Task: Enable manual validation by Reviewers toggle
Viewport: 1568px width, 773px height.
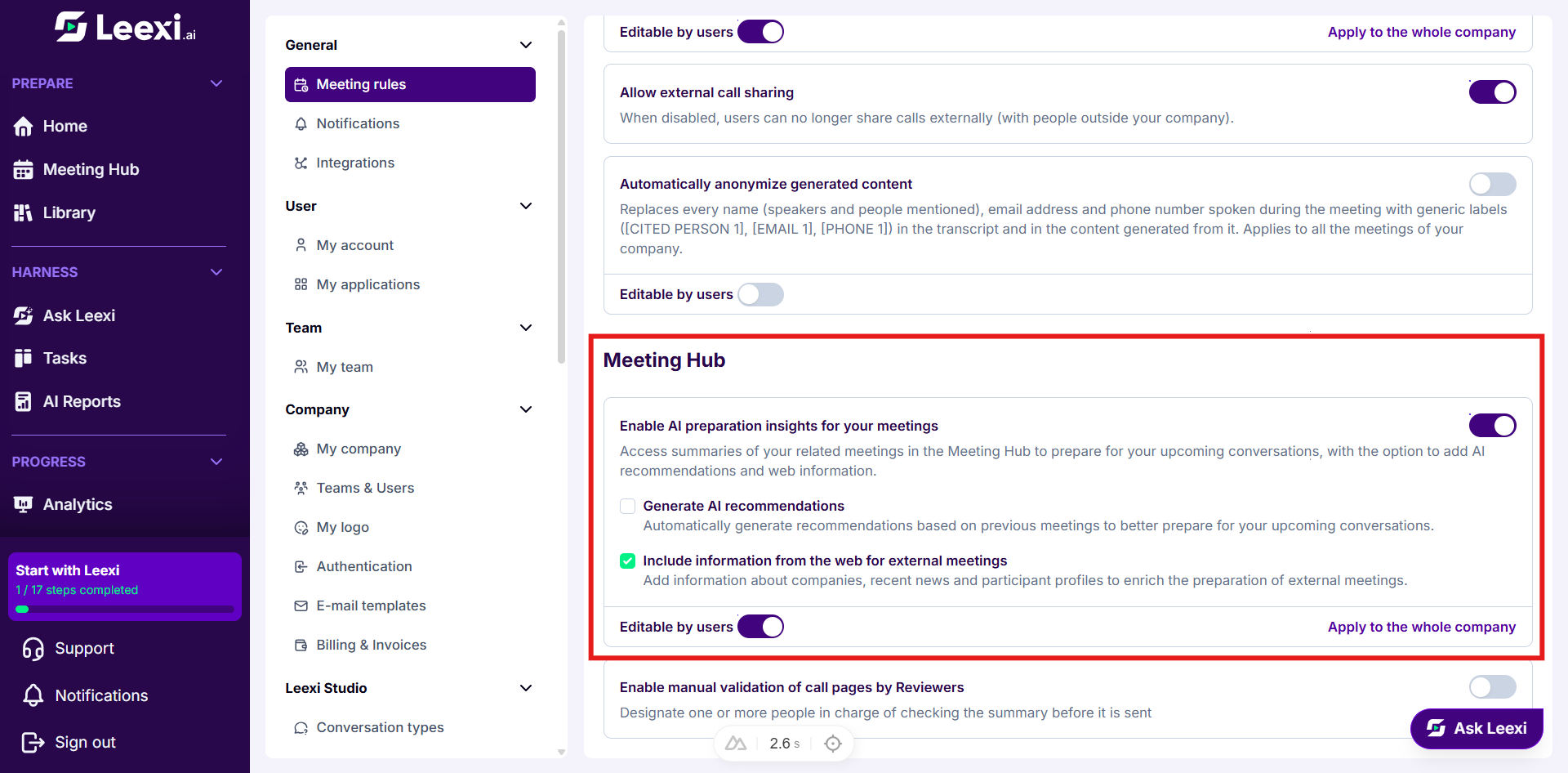Action: coord(1492,687)
